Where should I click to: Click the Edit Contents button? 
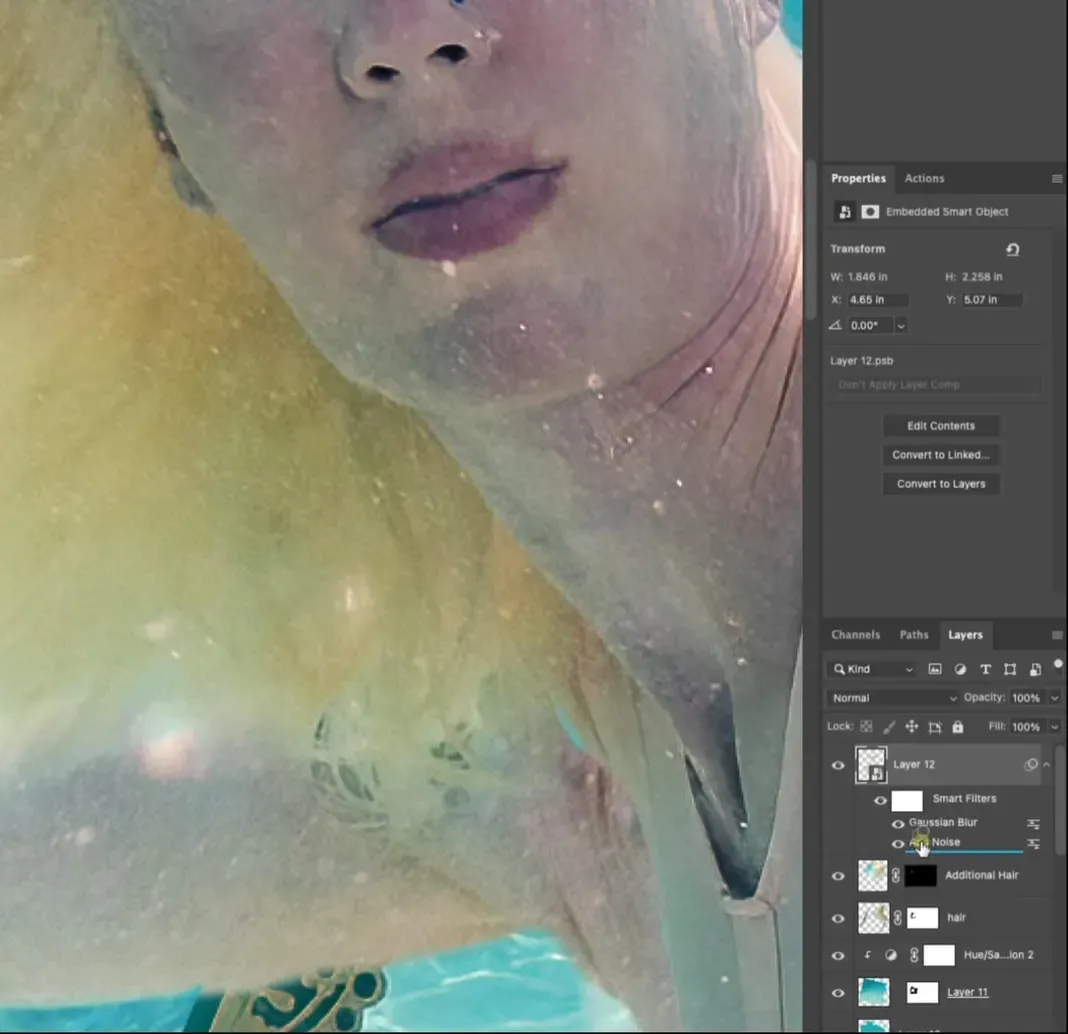coord(940,426)
